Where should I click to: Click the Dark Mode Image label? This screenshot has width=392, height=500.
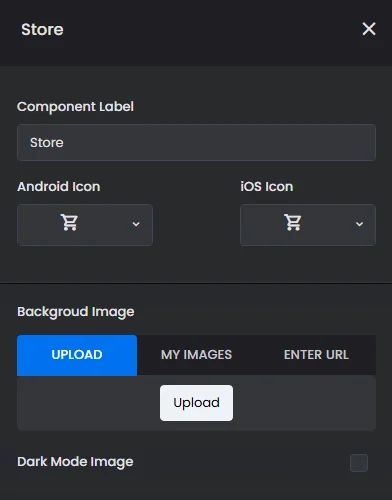75,462
